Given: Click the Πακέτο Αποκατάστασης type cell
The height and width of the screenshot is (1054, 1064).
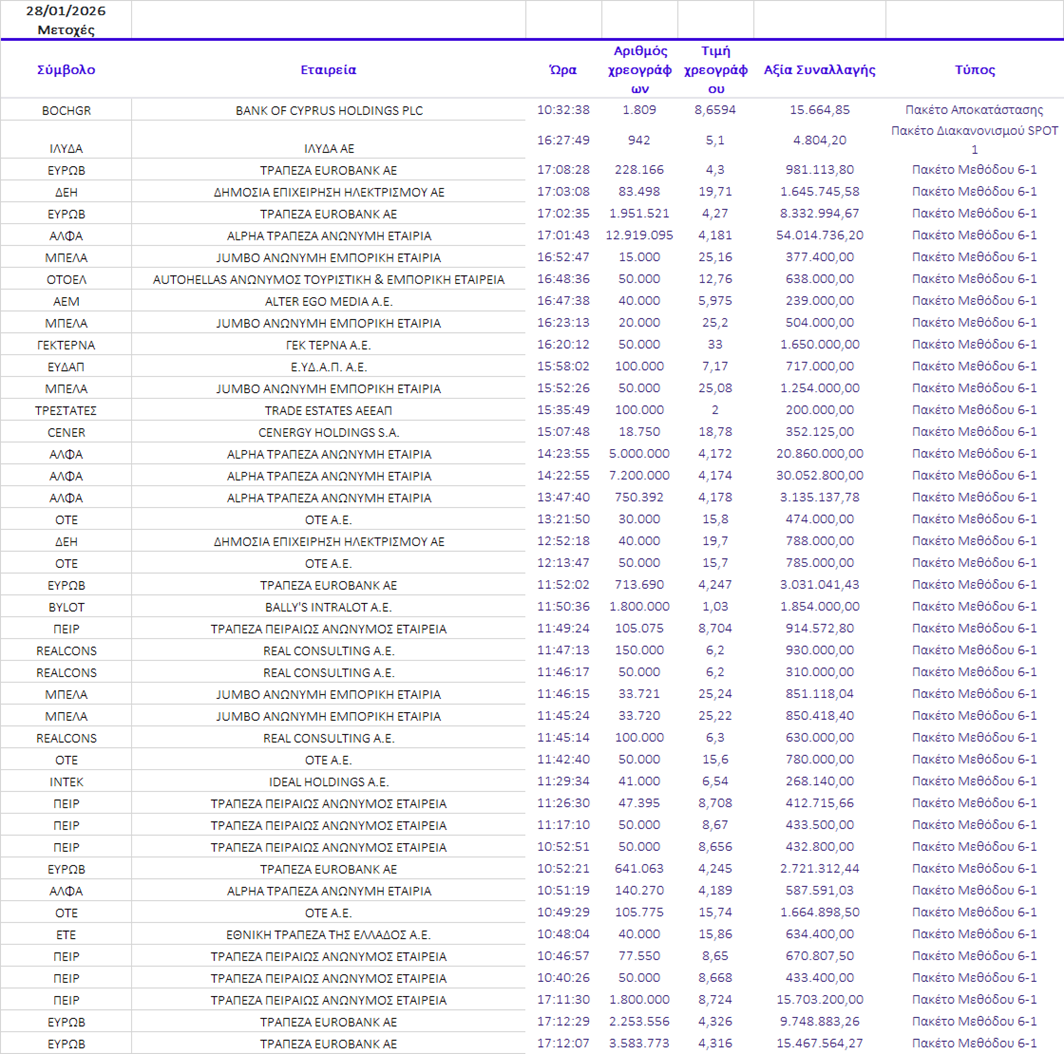Looking at the screenshot, I should tap(974, 110).
